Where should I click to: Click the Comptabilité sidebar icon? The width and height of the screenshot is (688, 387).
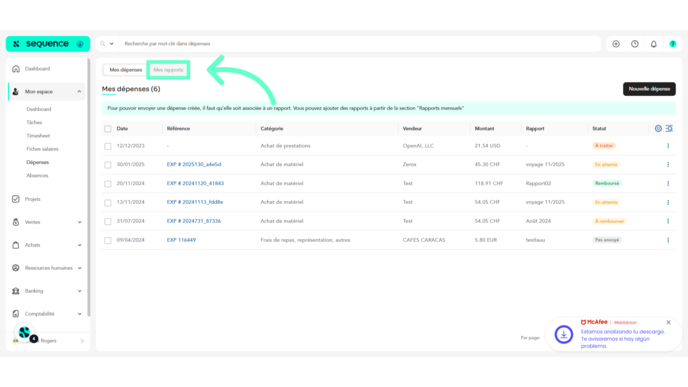[x=16, y=314]
